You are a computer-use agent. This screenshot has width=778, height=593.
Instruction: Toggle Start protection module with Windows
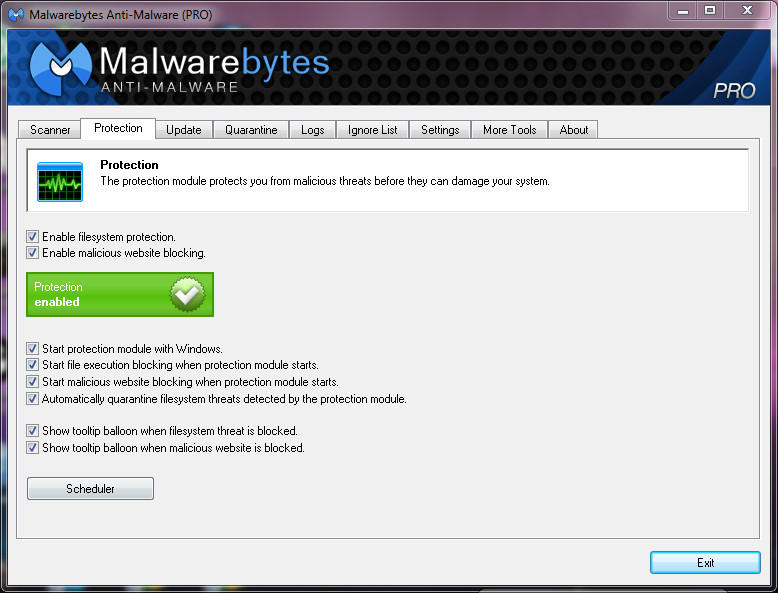pos(32,348)
